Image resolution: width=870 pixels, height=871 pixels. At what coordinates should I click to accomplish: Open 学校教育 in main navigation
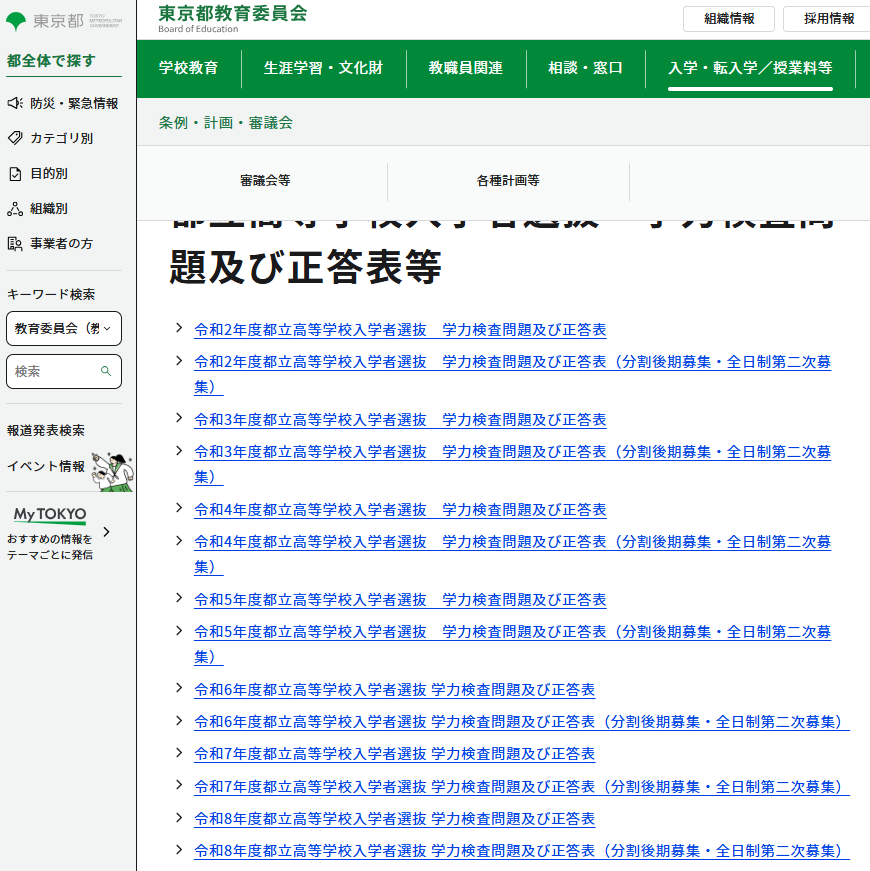click(188, 68)
